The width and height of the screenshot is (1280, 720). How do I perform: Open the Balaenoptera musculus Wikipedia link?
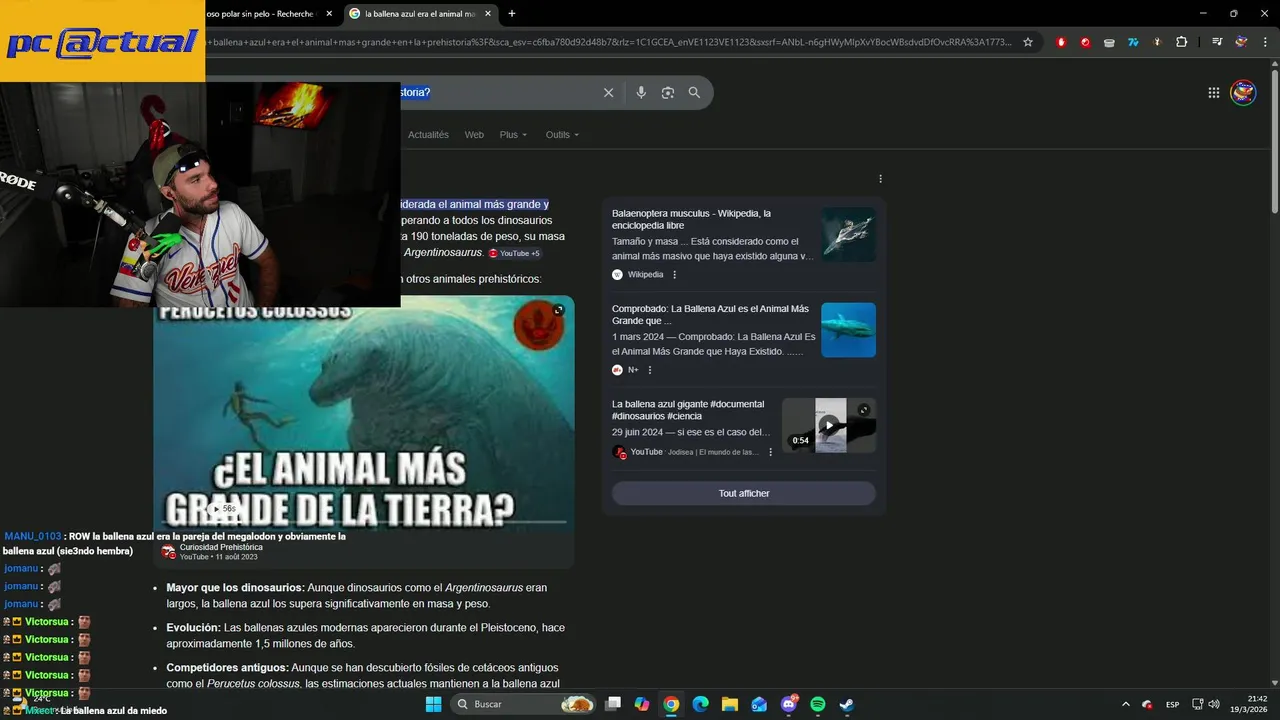pos(691,219)
